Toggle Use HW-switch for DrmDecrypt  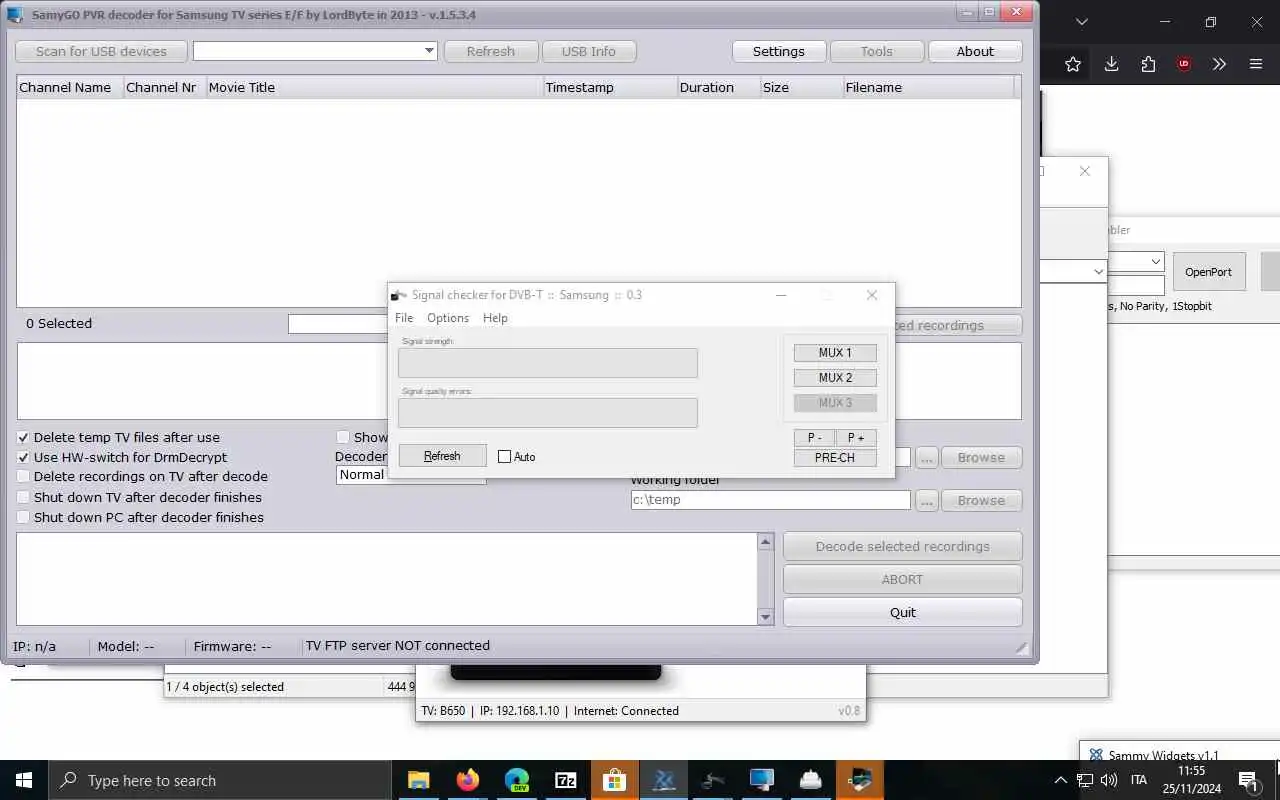point(23,457)
